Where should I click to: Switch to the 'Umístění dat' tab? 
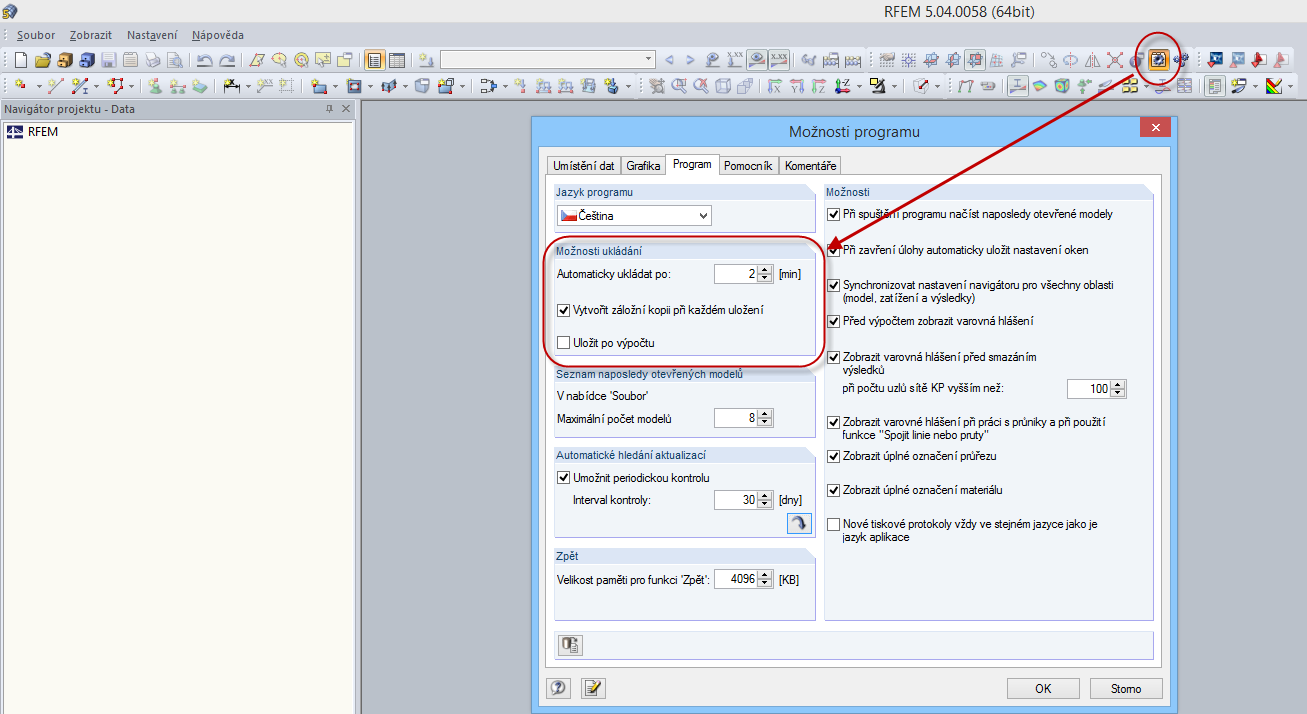584,166
